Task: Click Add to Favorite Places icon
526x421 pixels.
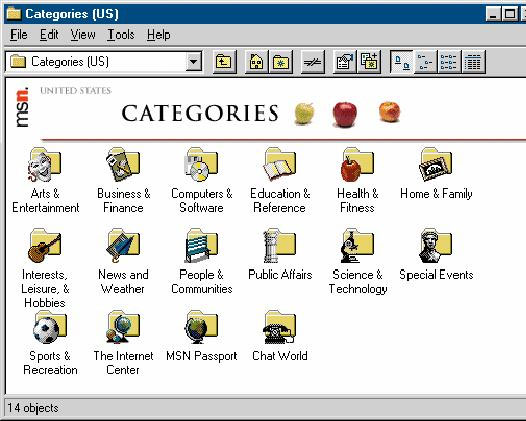Action: pos(369,62)
